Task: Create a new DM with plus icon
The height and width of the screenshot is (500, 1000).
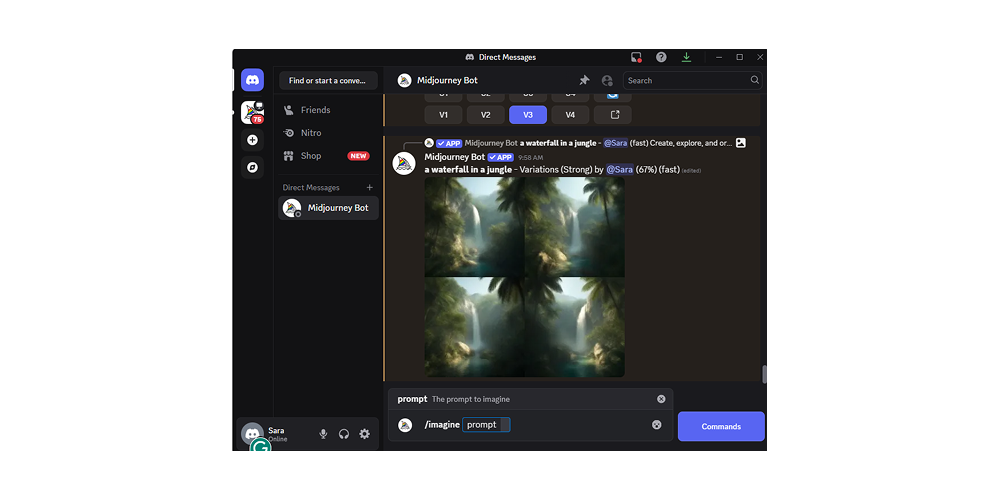Action: coord(369,188)
